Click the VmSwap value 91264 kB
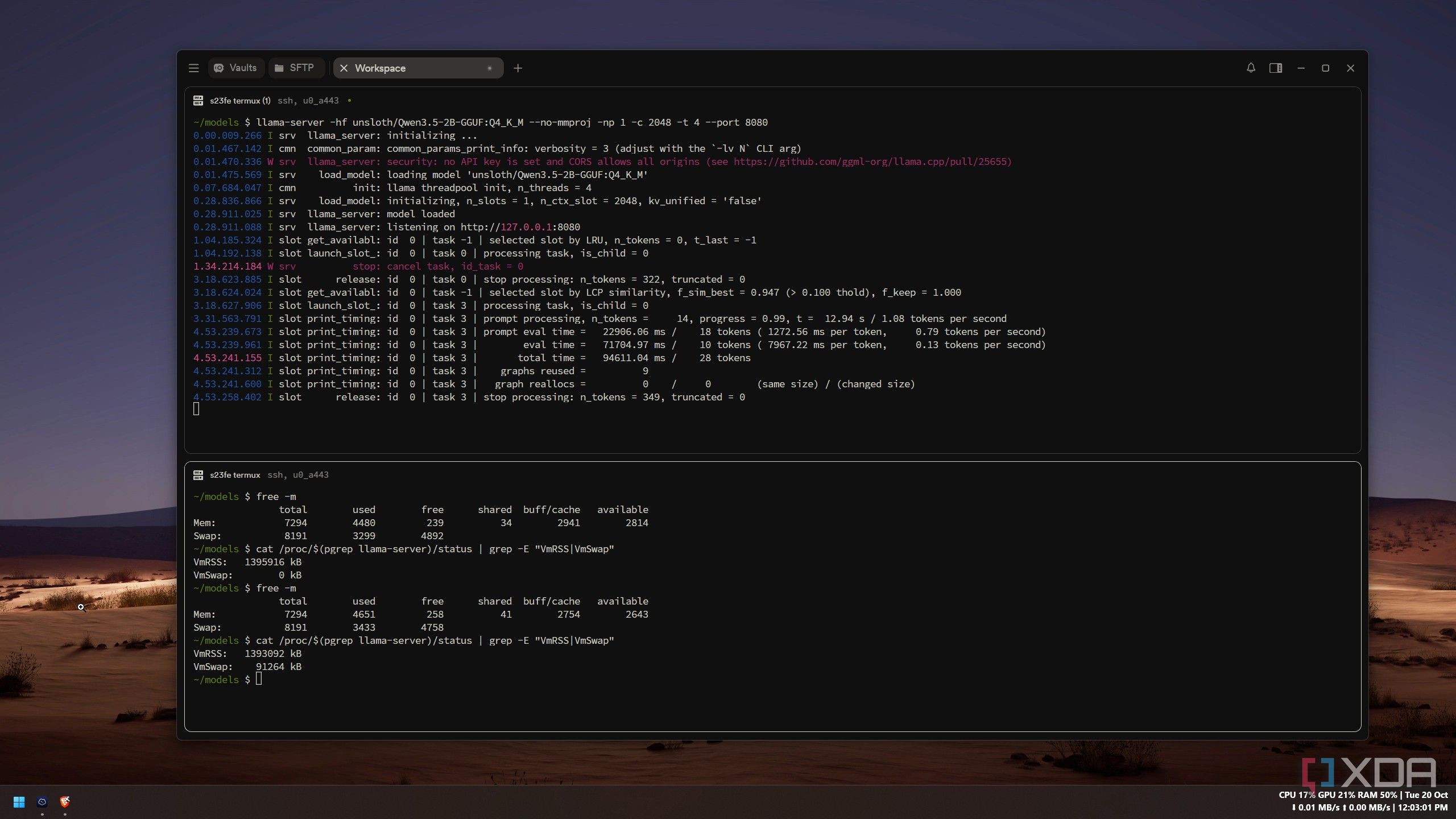The height and width of the screenshot is (819, 1456). (279, 667)
